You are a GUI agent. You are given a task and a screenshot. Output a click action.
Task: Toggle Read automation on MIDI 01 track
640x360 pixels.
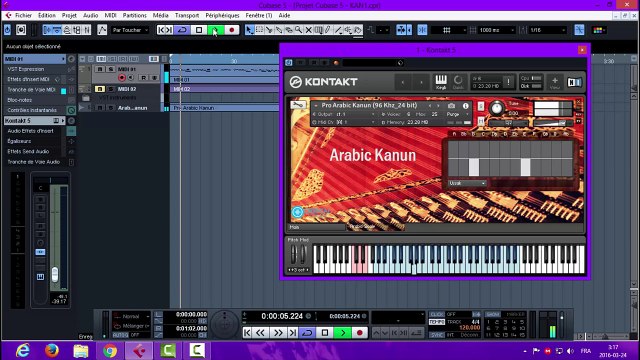click(144, 78)
